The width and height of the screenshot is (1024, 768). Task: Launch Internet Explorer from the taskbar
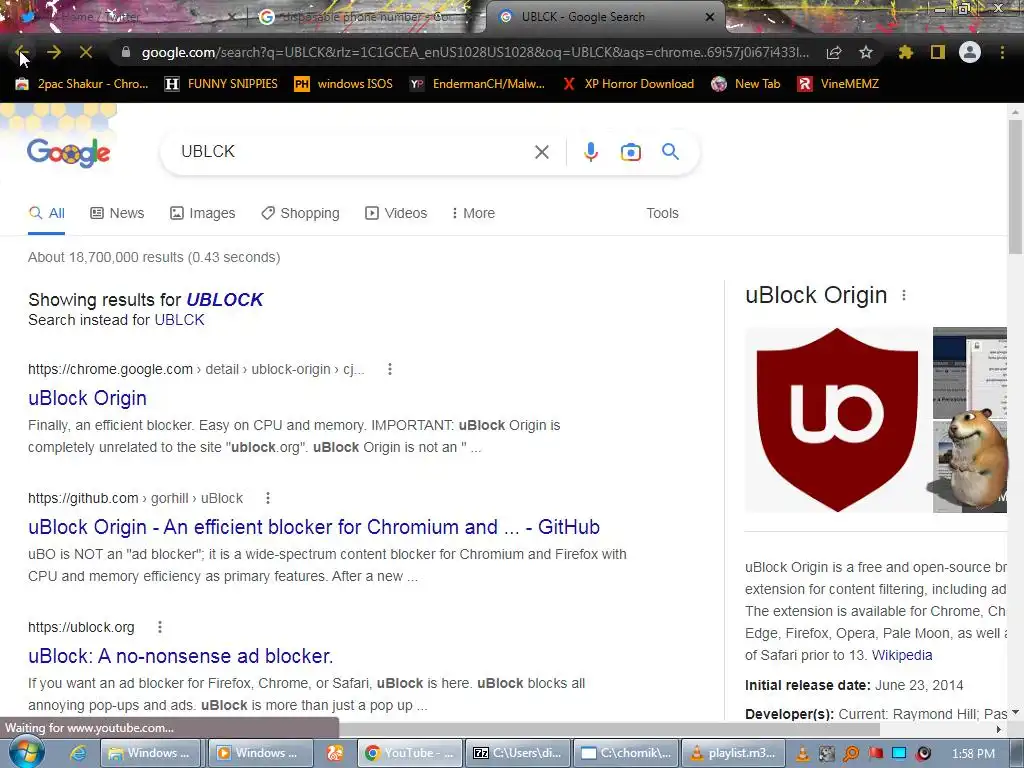tap(78, 753)
